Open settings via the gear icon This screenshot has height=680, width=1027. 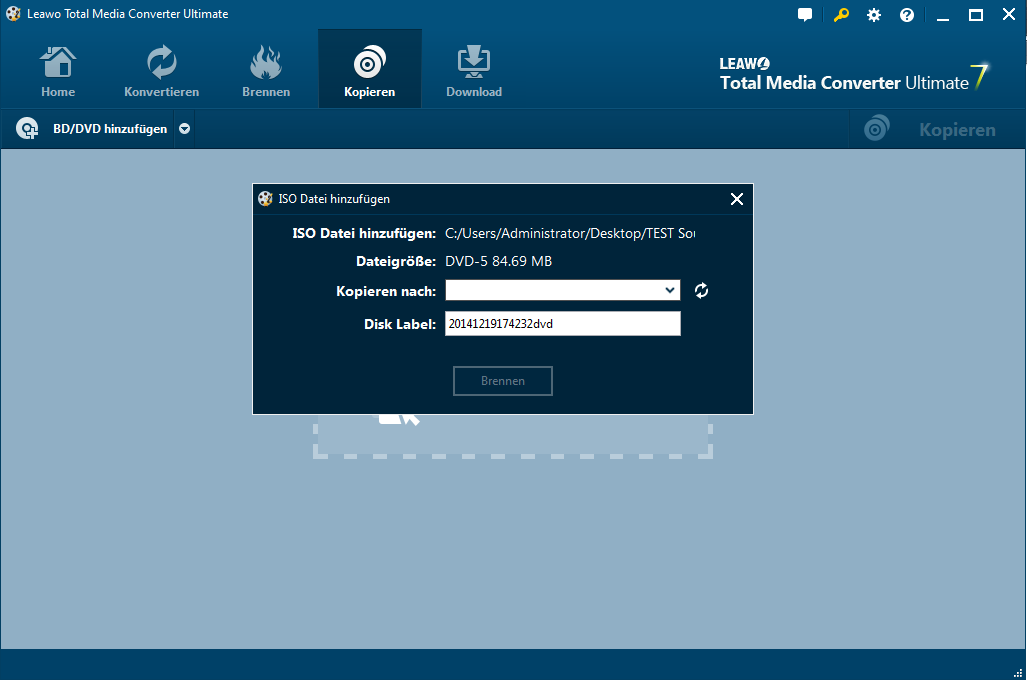click(x=874, y=15)
